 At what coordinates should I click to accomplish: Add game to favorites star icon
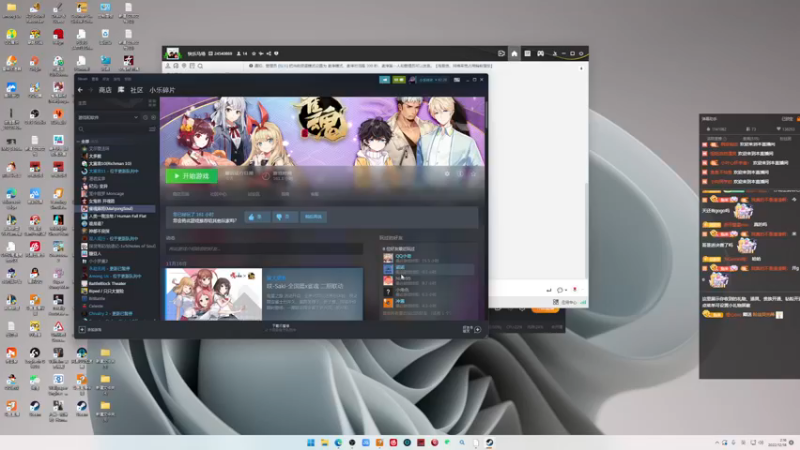(x=473, y=174)
